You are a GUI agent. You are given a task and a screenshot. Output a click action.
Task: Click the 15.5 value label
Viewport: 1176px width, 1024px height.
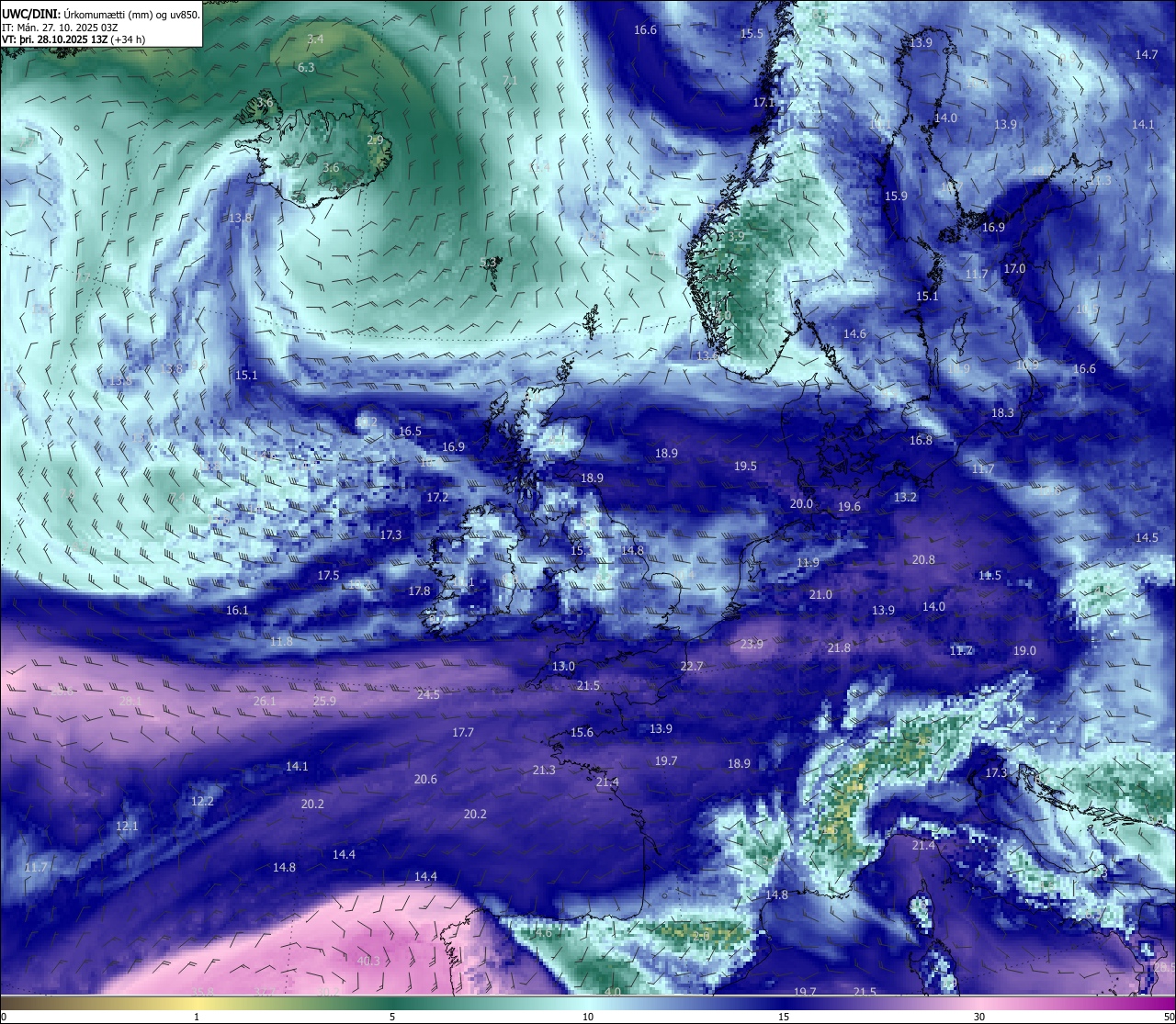pyautogui.click(x=752, y=33)
